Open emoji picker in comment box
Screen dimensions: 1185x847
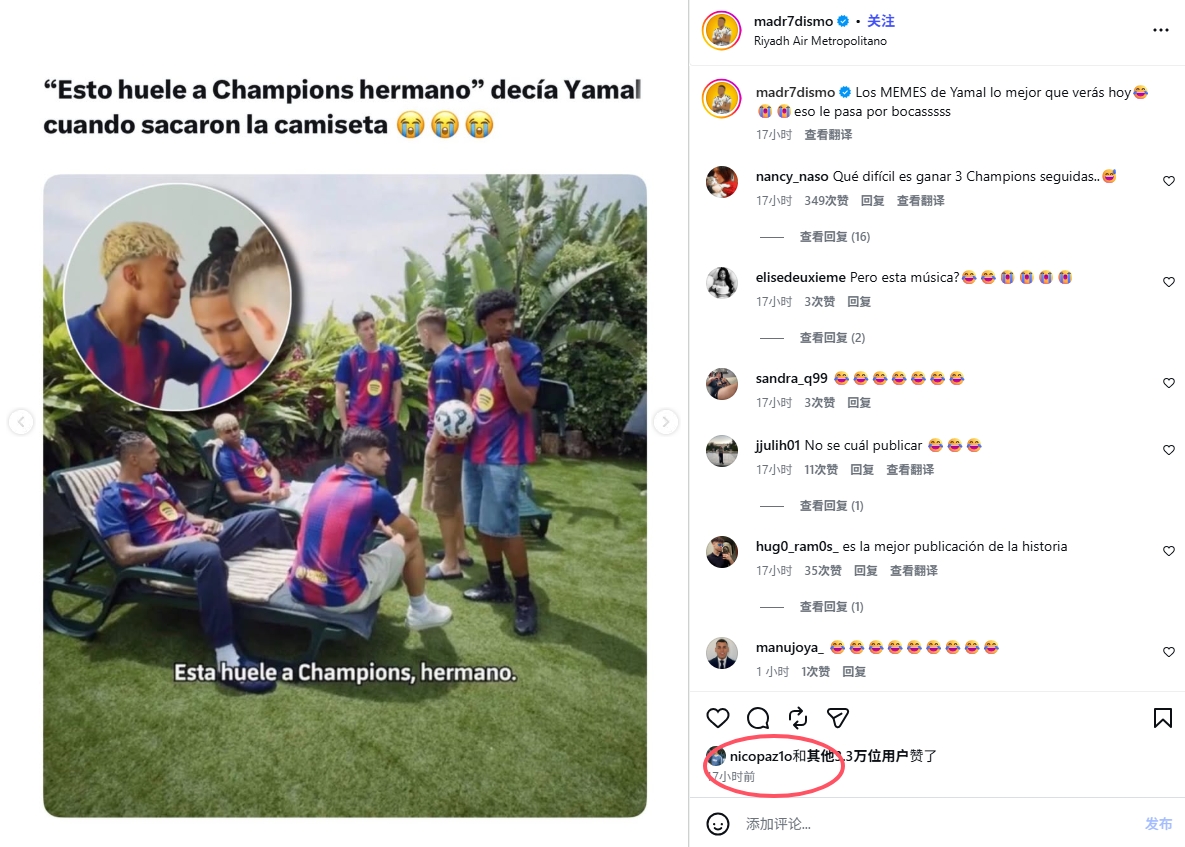[x=718, y=824]
